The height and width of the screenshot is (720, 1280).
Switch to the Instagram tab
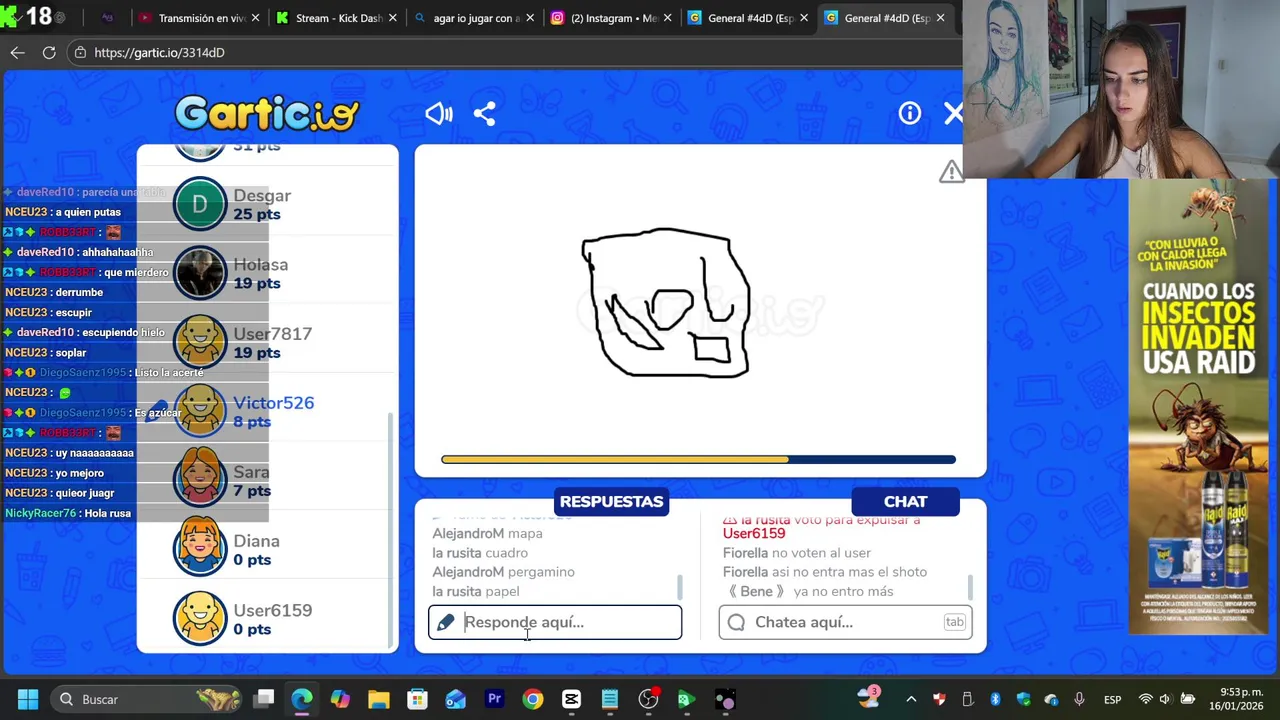click(x=610, y=18)
